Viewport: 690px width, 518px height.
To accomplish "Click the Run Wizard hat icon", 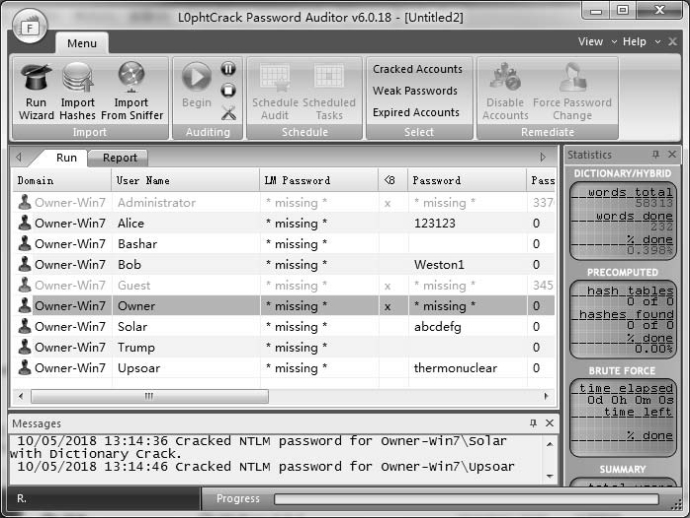I will click(x=36, y=77).
